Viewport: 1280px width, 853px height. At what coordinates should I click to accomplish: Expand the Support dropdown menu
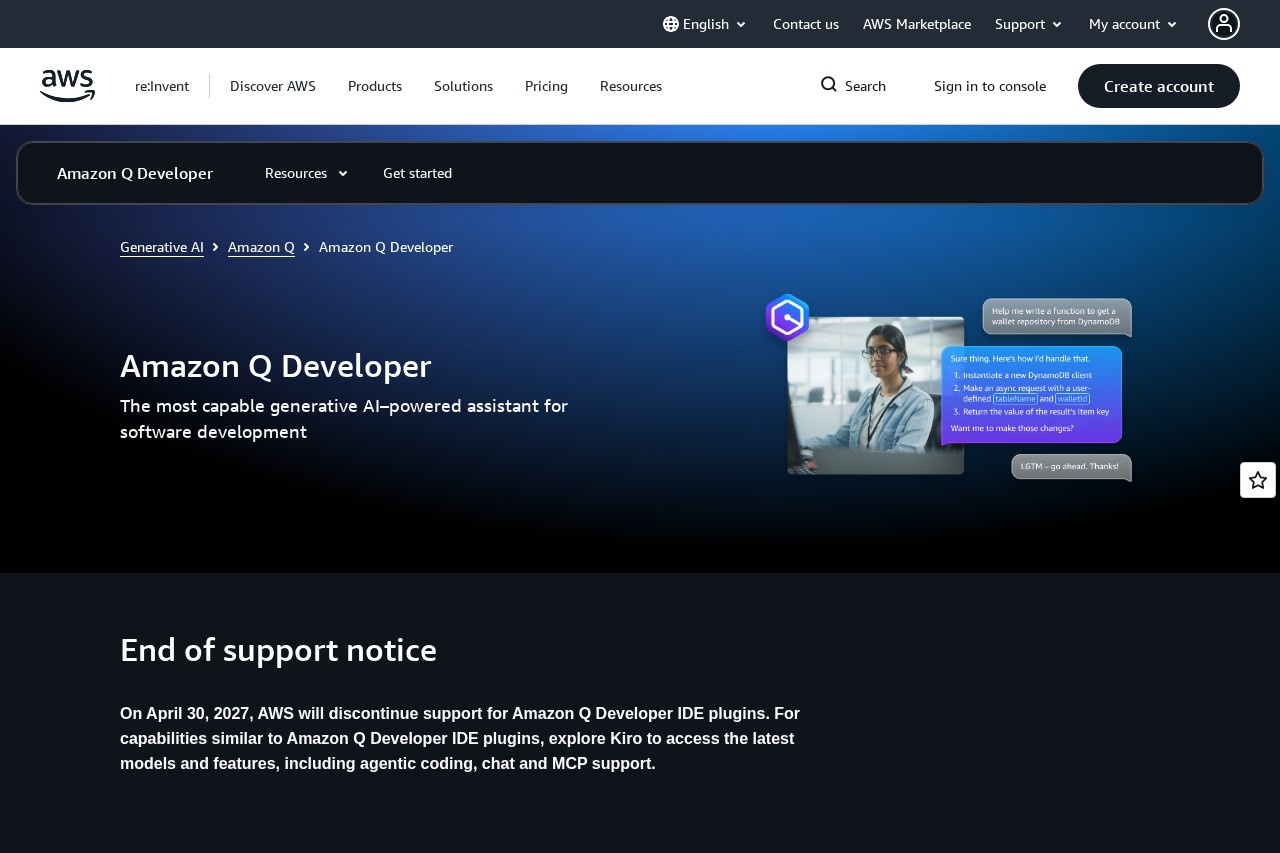click(x=1029, y=24)
